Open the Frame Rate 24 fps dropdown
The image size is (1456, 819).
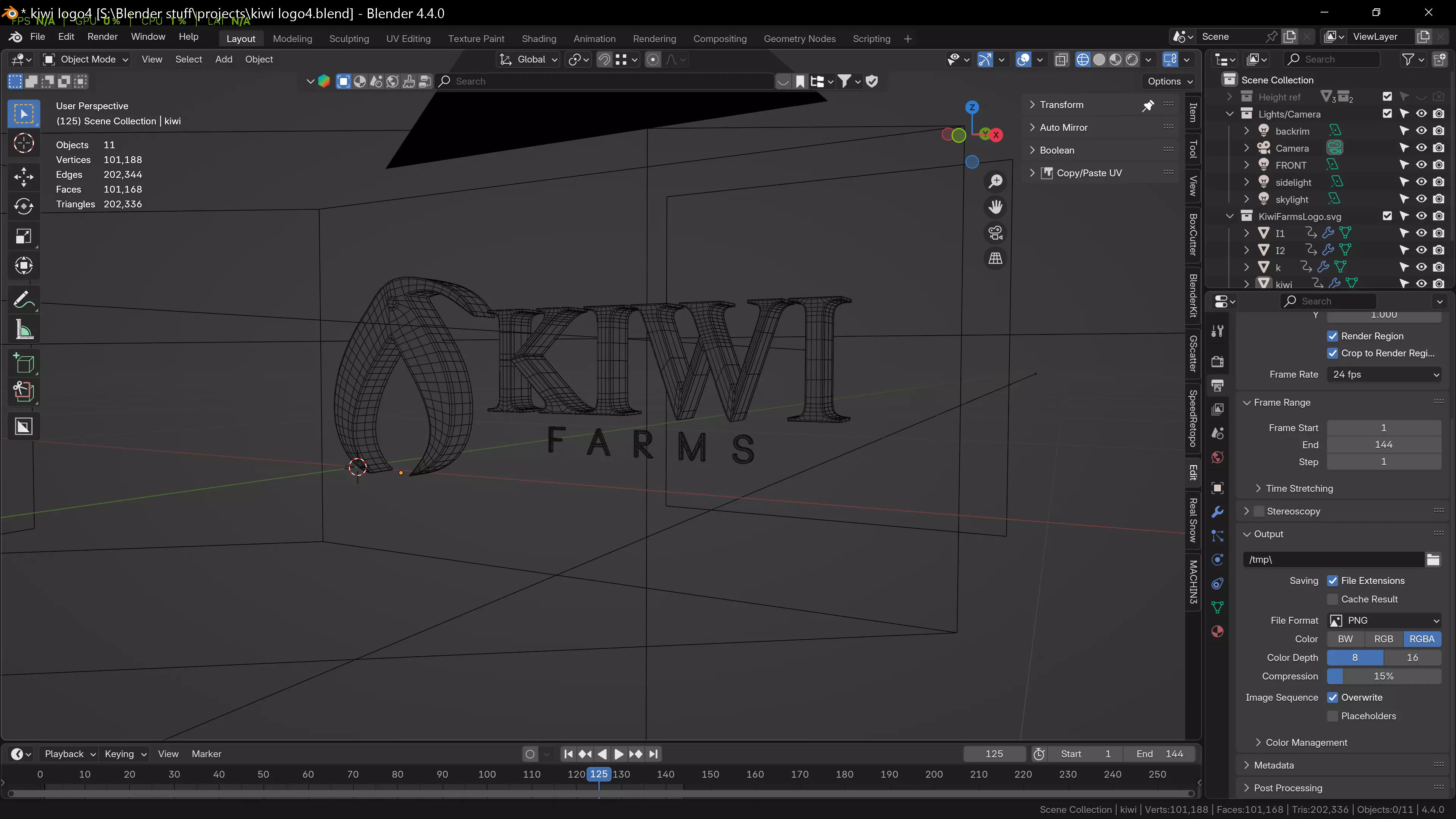coord(1384,374)
